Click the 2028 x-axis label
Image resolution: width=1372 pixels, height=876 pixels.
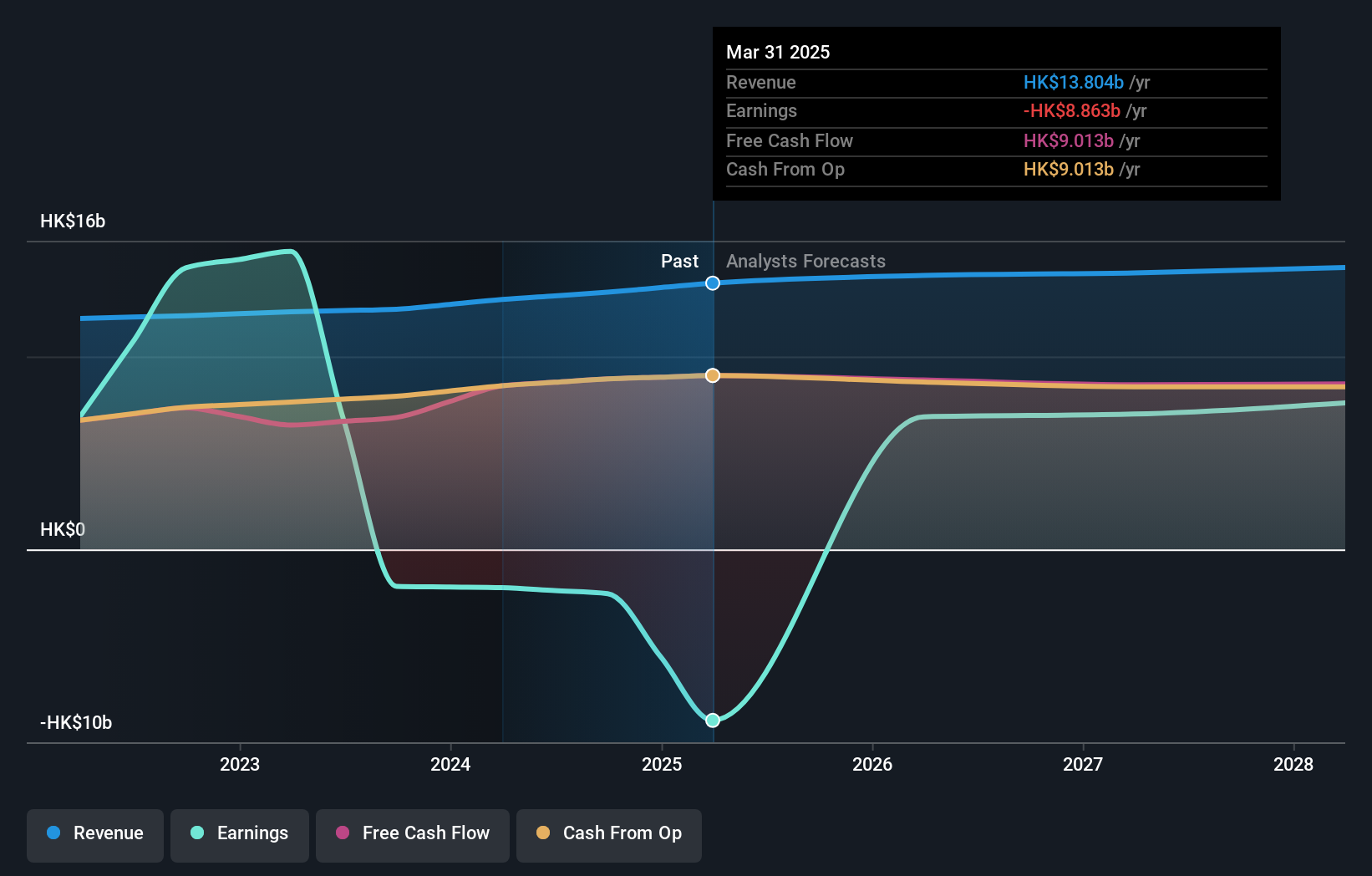click(x=1293, y=764)
